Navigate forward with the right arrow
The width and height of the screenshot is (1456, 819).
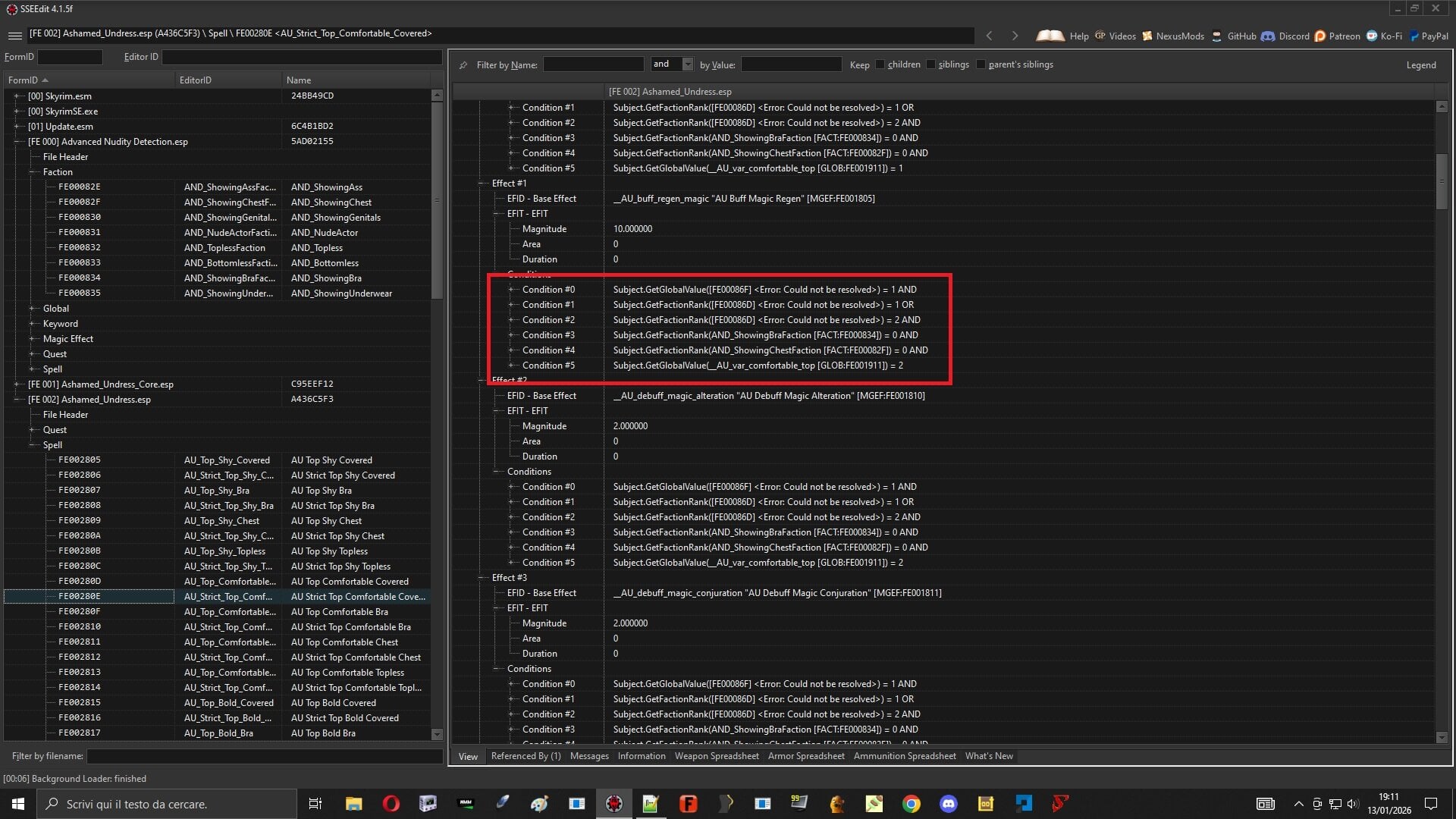[x=1015, y=36]
